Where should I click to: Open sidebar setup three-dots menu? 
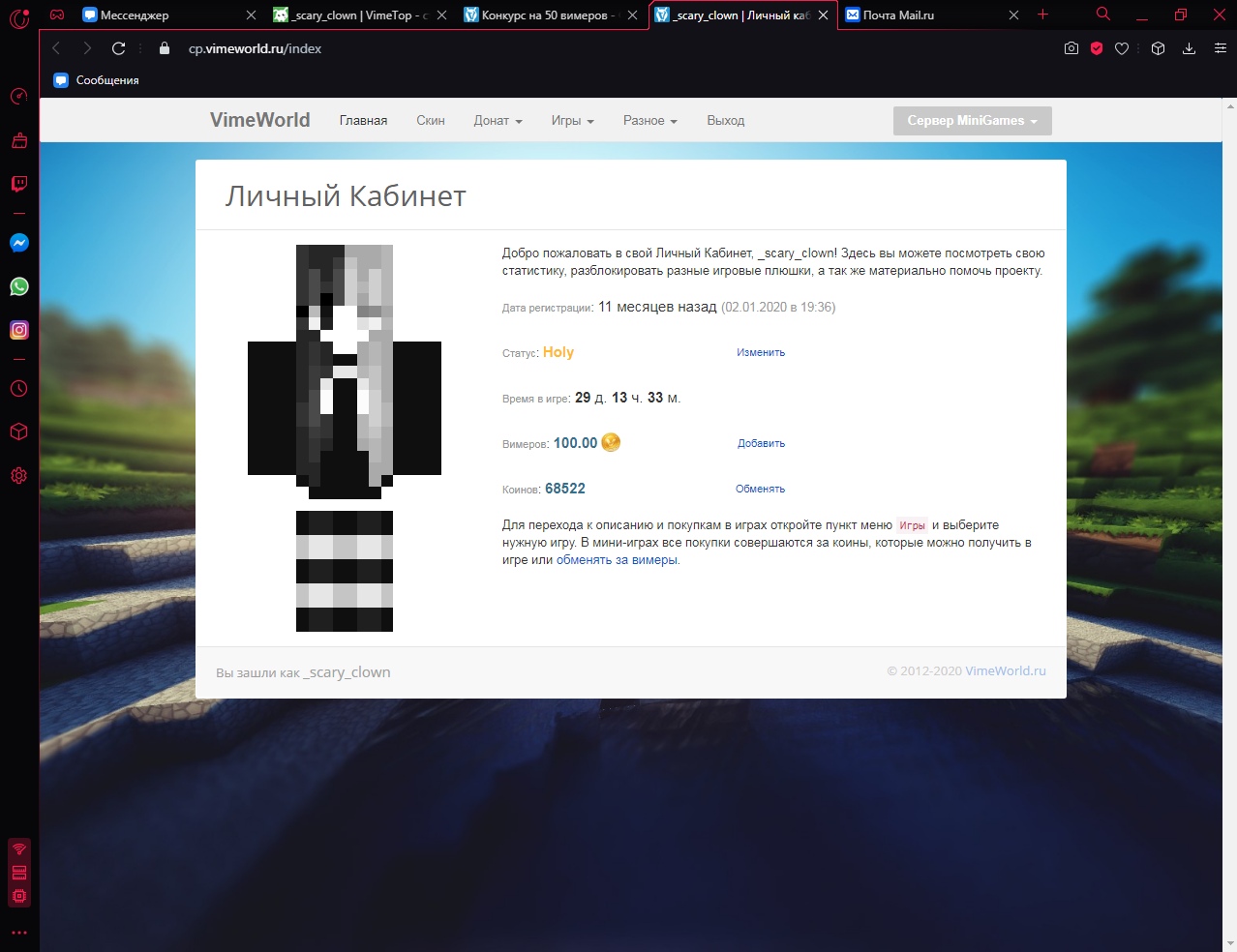pyautogui.click(x=19, y=933)
